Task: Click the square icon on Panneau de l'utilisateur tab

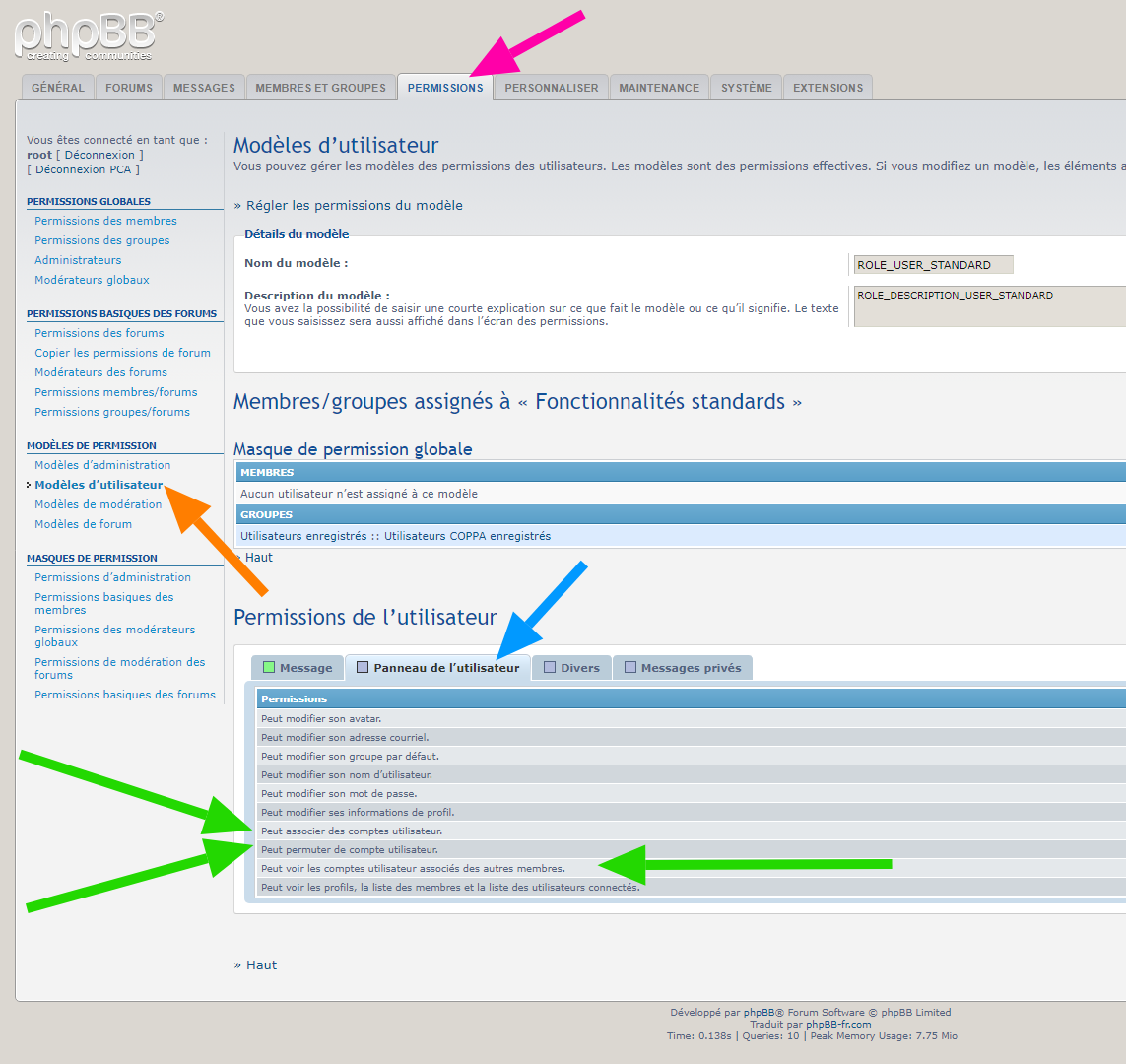Action: coord(363,668)
